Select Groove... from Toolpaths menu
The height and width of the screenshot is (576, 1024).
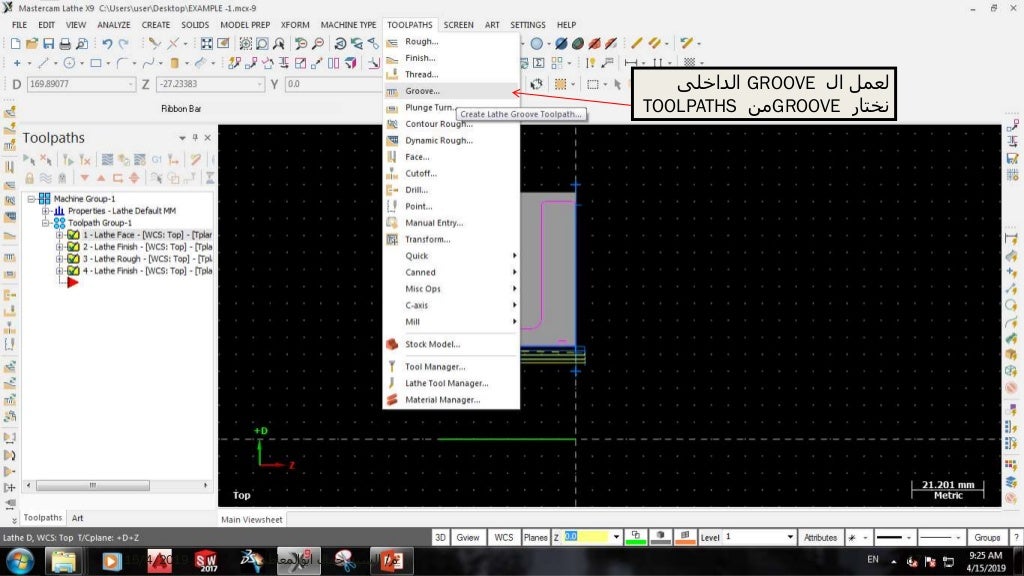pos(451,91)
